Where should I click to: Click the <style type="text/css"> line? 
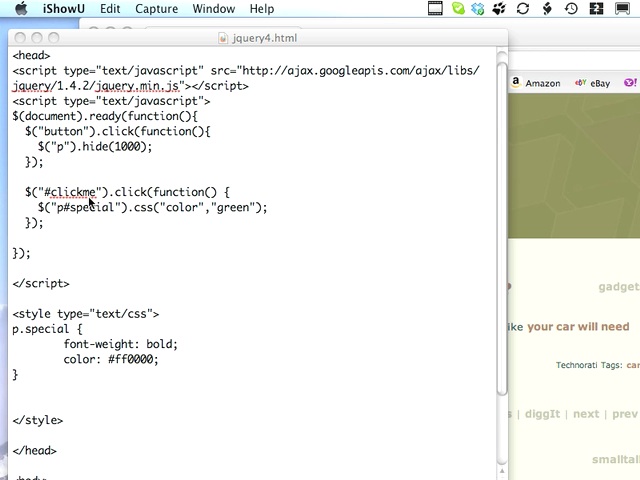point(86,314)
